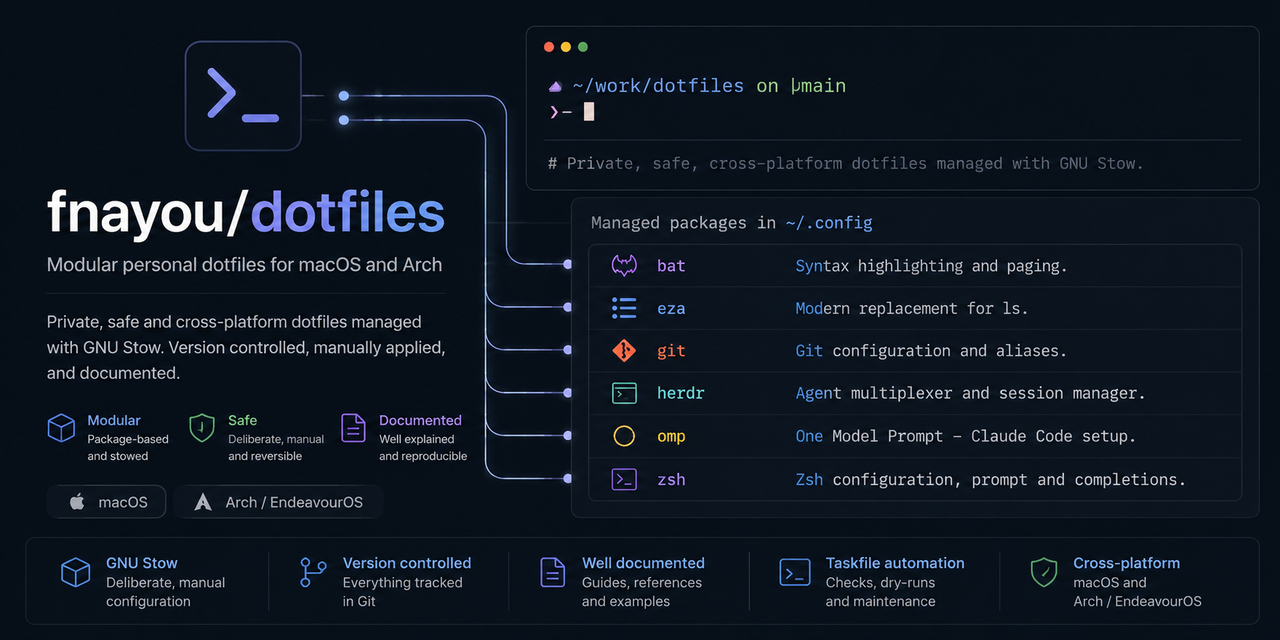Image resolution: width=1280 pixels, height=640 pixels.
Task: Click the zsh package name
Action: tap(671, 479)
